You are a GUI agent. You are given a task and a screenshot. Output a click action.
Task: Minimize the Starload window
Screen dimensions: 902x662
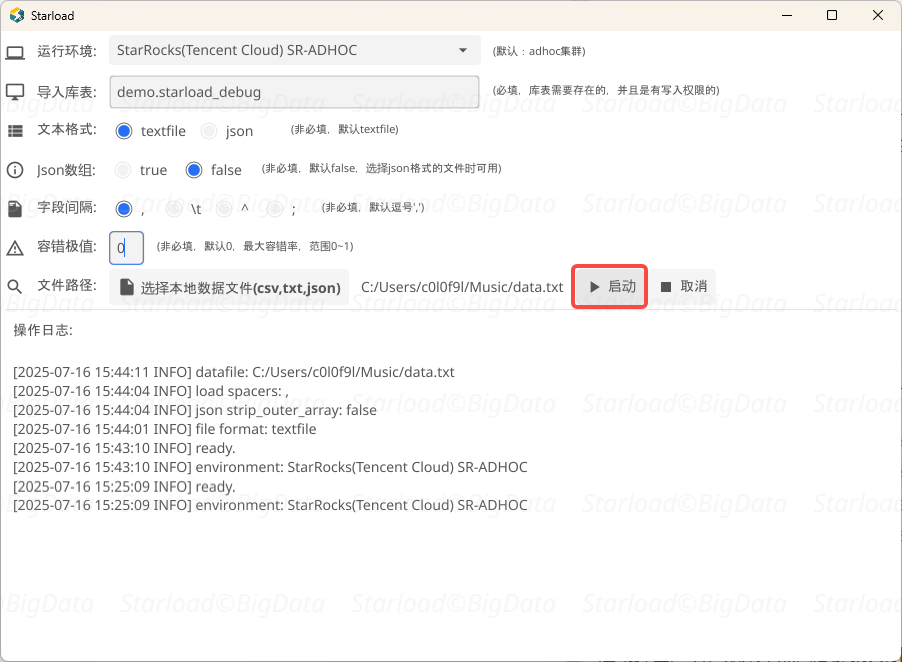[787, 16]
